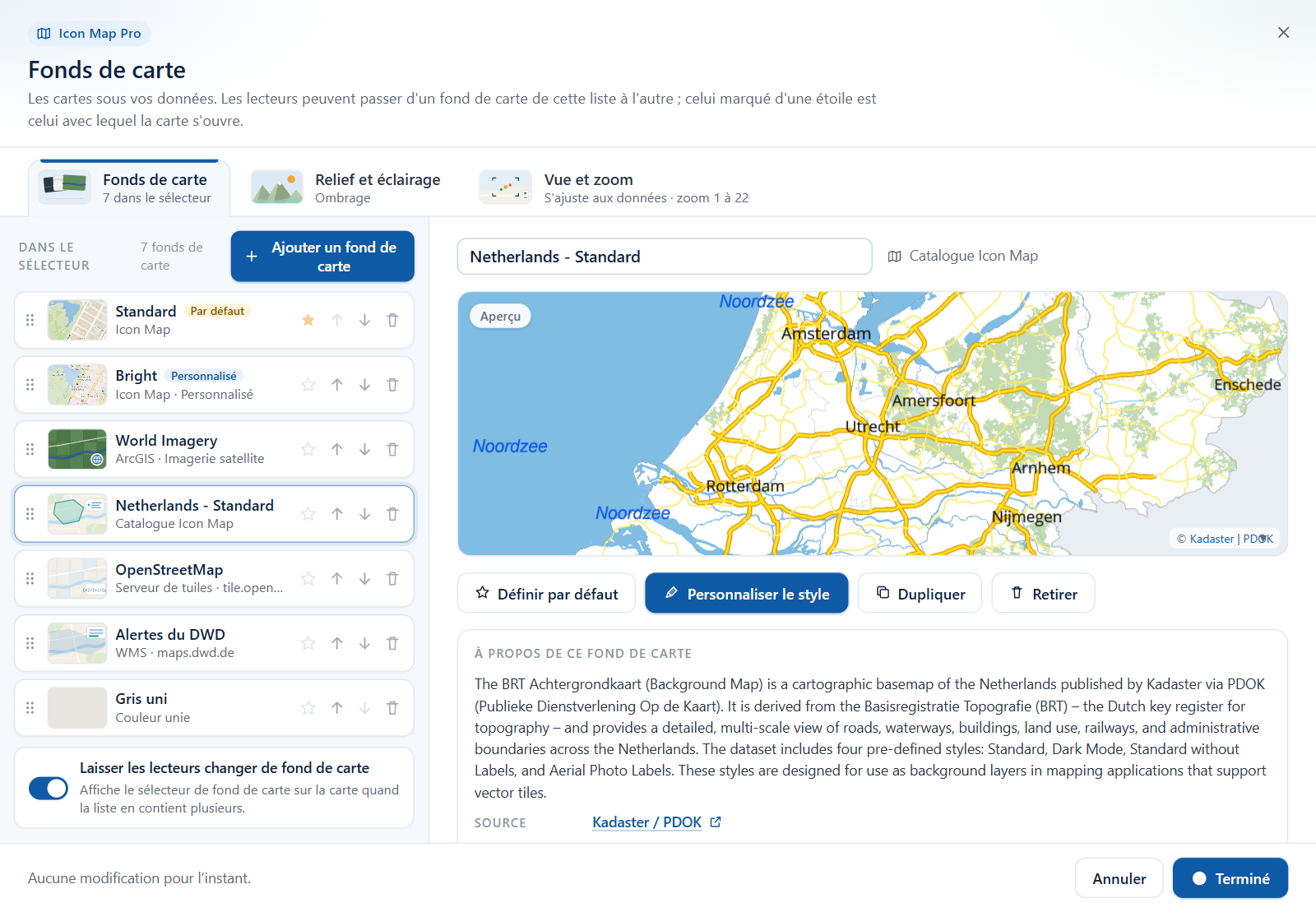Screen dimensions: 1316x912
Task: Click the Retirer button
Action: (1044, 593)
